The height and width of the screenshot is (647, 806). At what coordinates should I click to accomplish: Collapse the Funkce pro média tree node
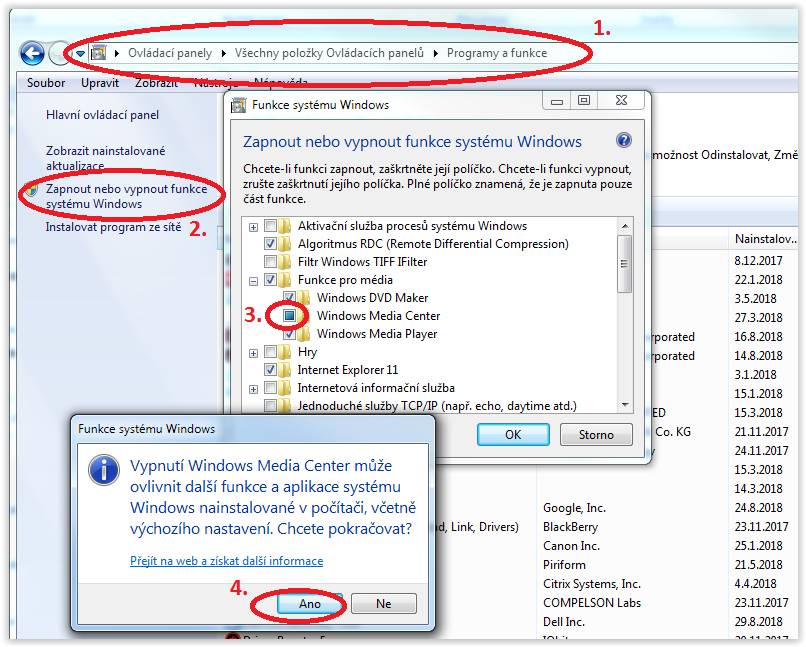[253, 281]
